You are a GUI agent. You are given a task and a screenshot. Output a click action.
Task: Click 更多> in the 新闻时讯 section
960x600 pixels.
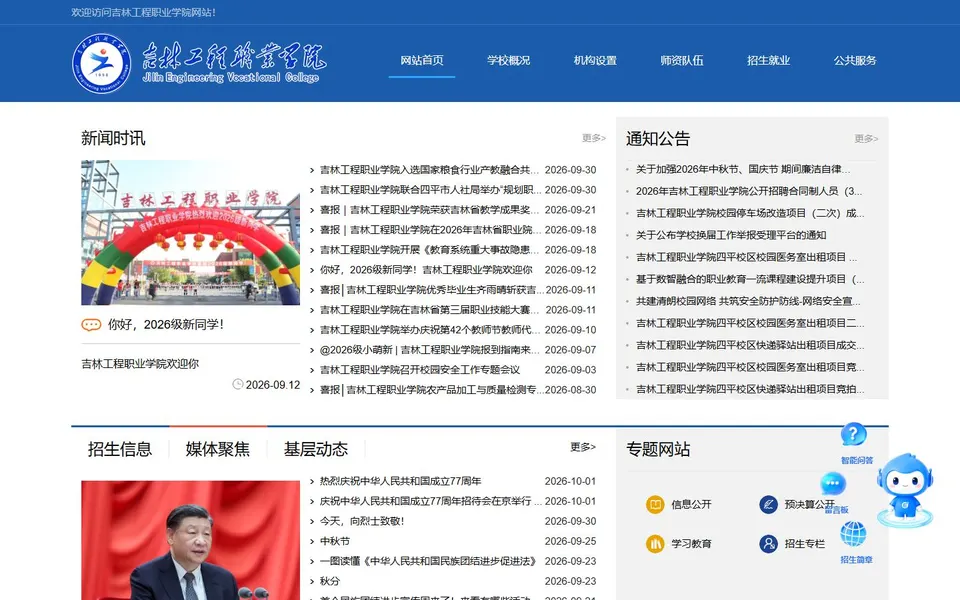[x=593, y=138]
